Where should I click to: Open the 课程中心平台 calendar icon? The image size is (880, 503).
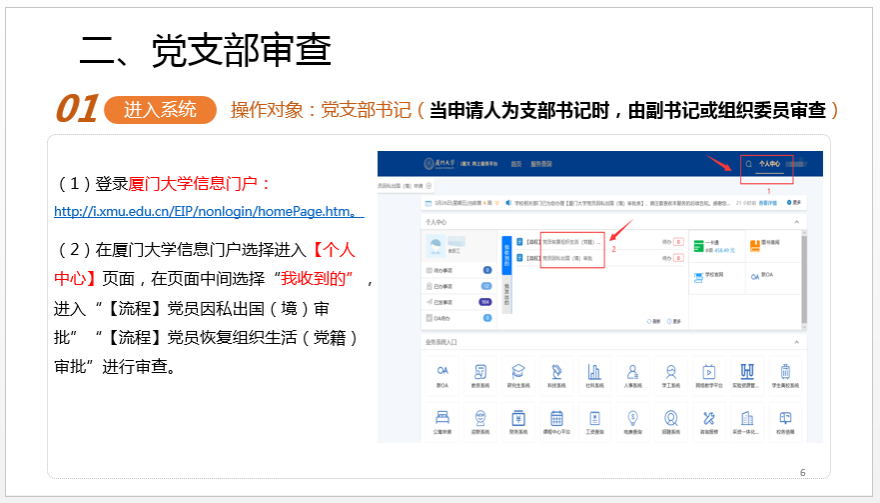point(556,419)
